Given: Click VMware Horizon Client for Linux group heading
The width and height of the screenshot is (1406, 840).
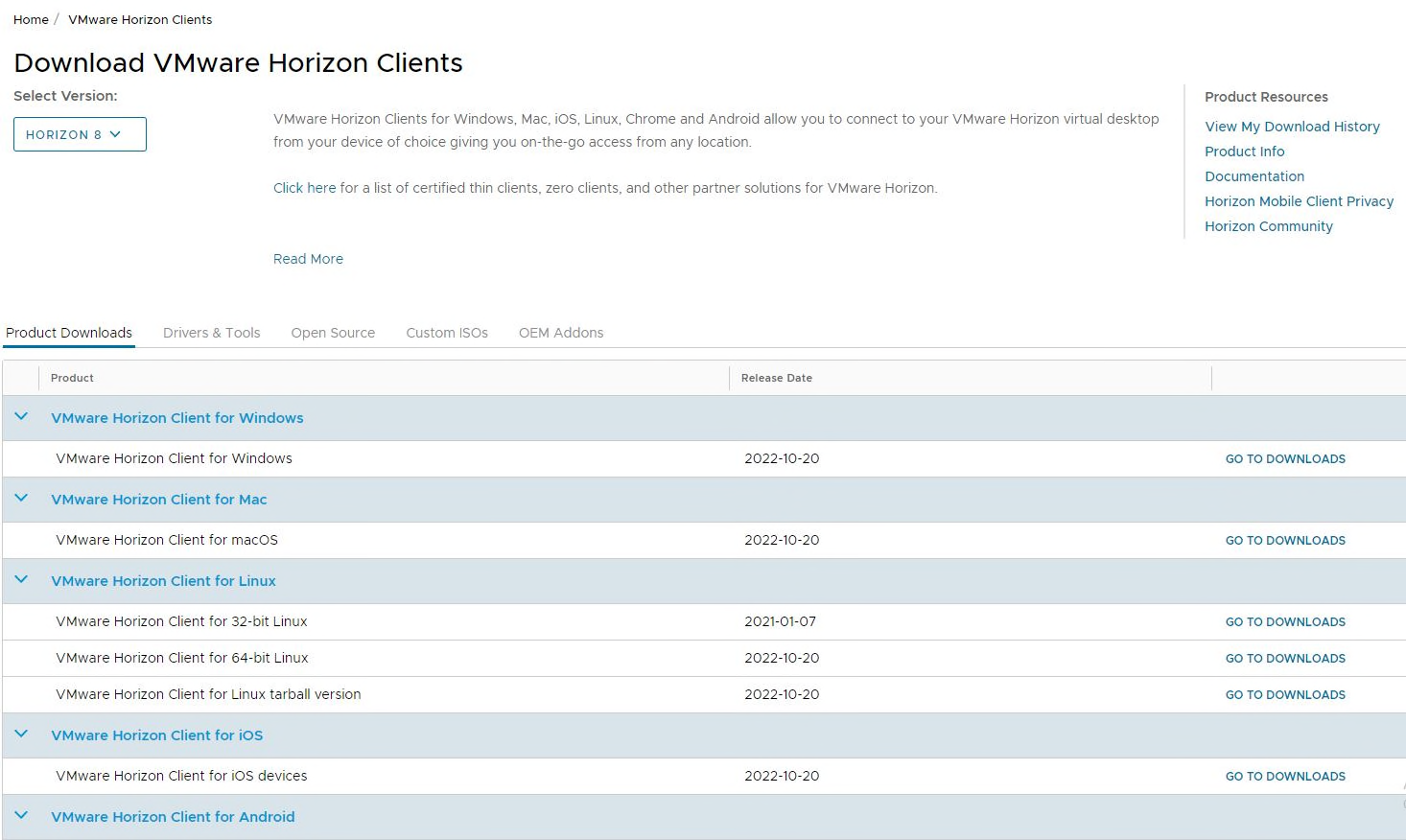Looking at the screenshot, I should point(163,581).
